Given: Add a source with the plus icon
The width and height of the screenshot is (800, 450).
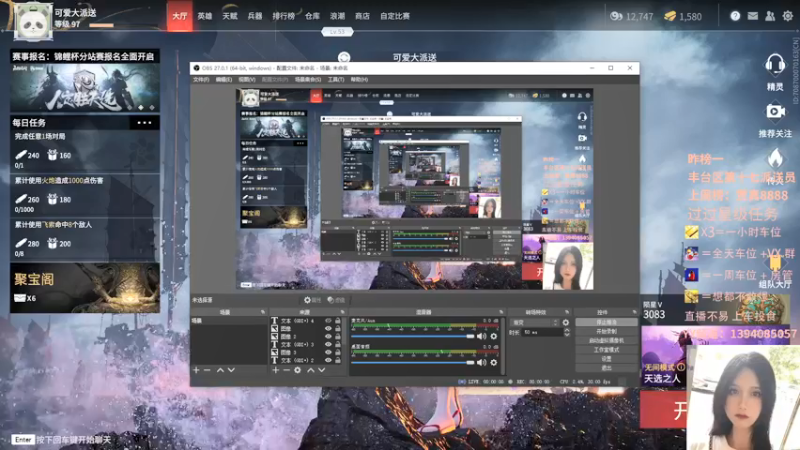Looking at the screenshot, I should [276, 370].
